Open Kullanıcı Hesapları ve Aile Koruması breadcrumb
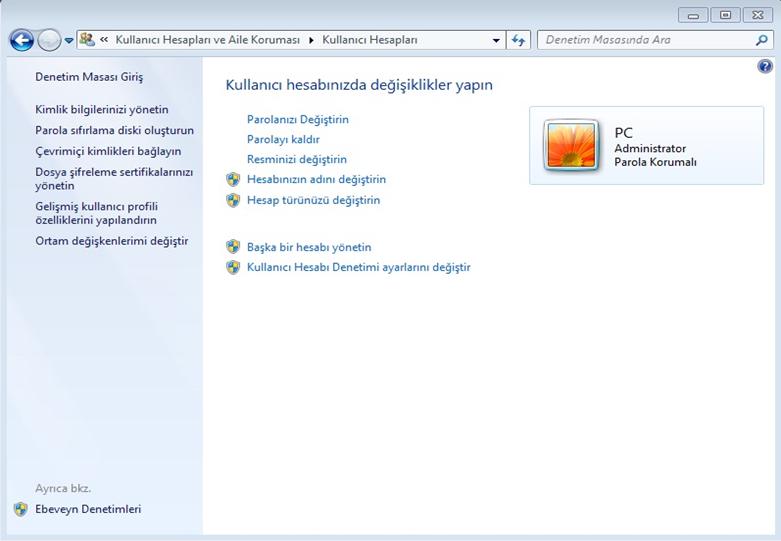This screenshot has height=541, width=781. 208,40
